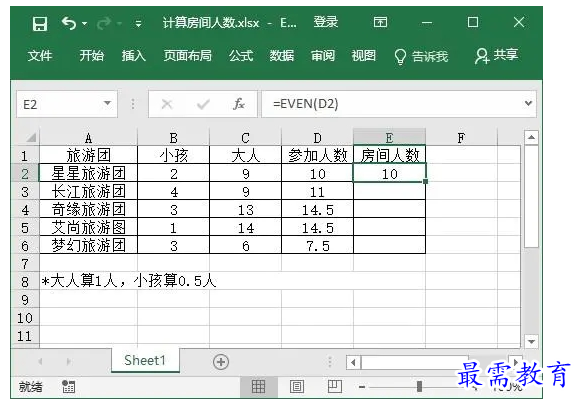Select column D header
Image resolution: width=579 pixels, height=406 pixels.
[317, 138]
